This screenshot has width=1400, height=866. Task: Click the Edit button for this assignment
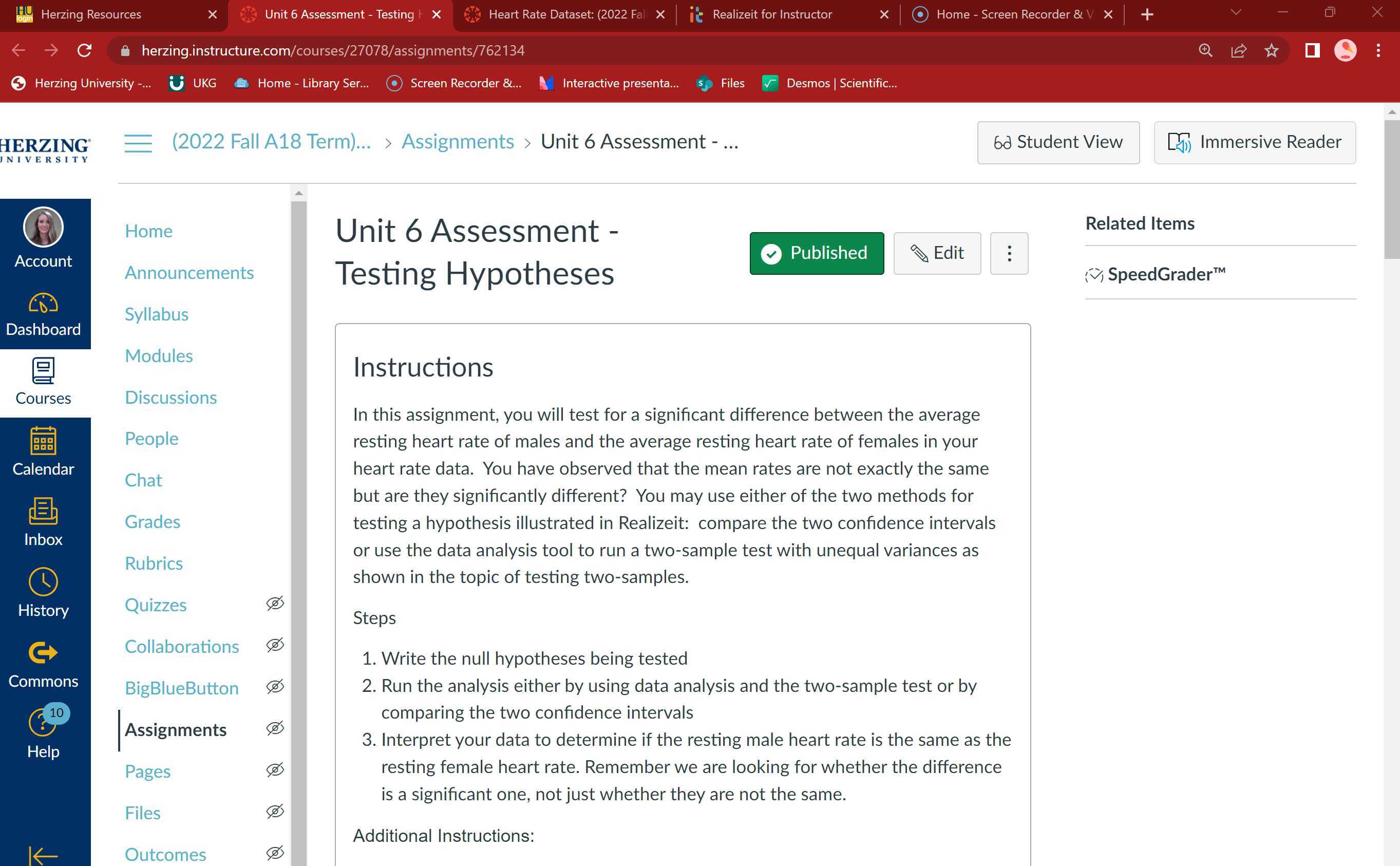937,253
